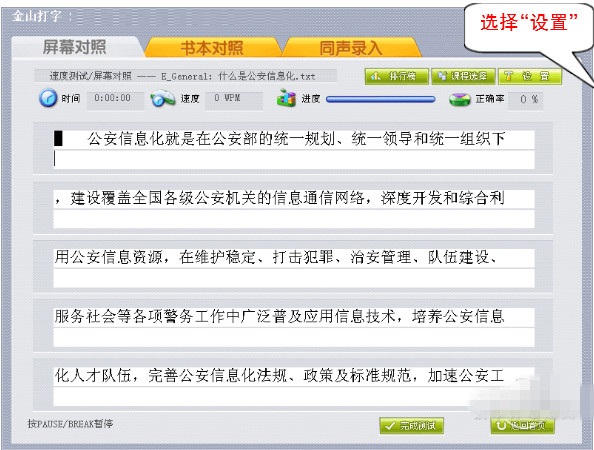The height and width of the screenshot is (450, 594).
Task: Click the clock icon beside 时间
Action: (48, 98)
